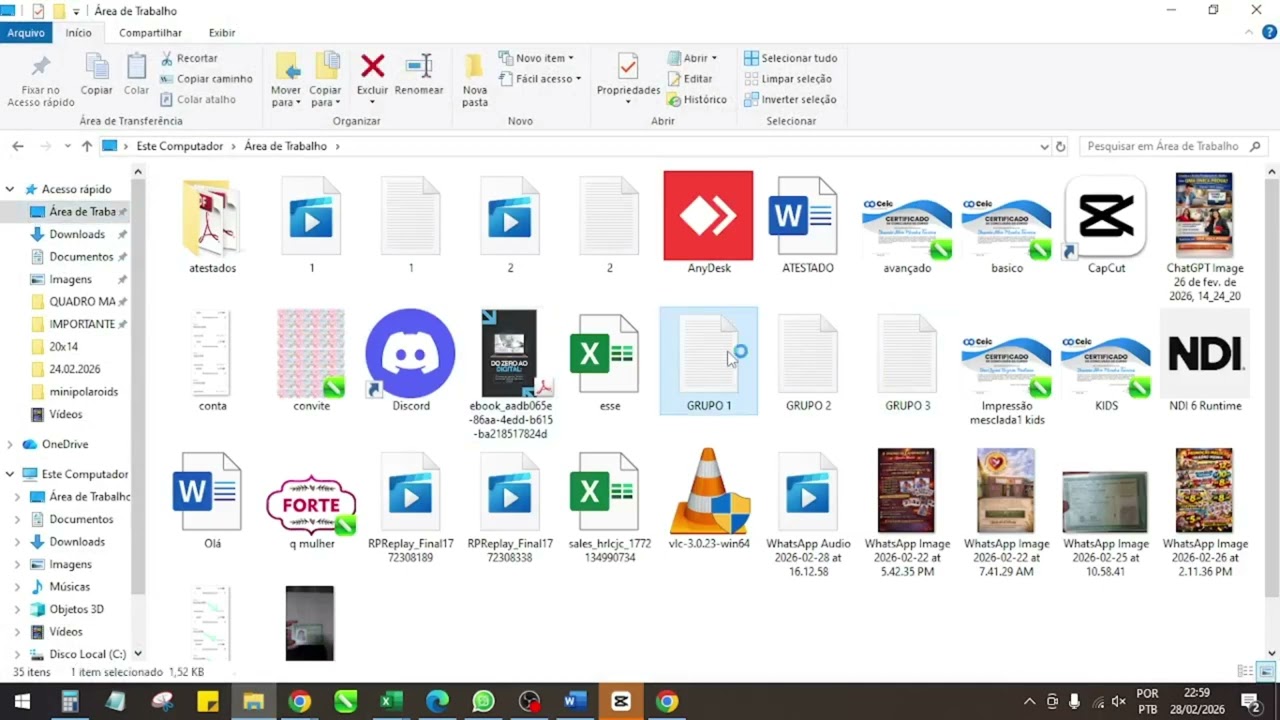Open the Novo item dropdown
The image size is (1280, 720).
[538, 58]
